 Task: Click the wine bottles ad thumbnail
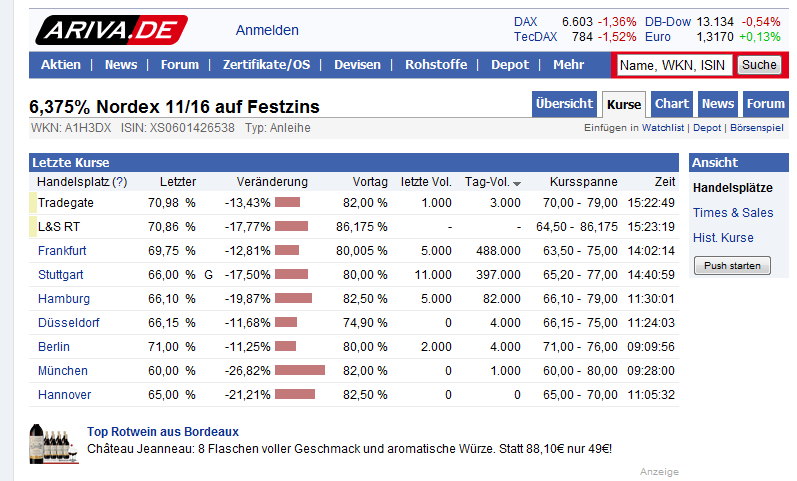pos(54,442)
